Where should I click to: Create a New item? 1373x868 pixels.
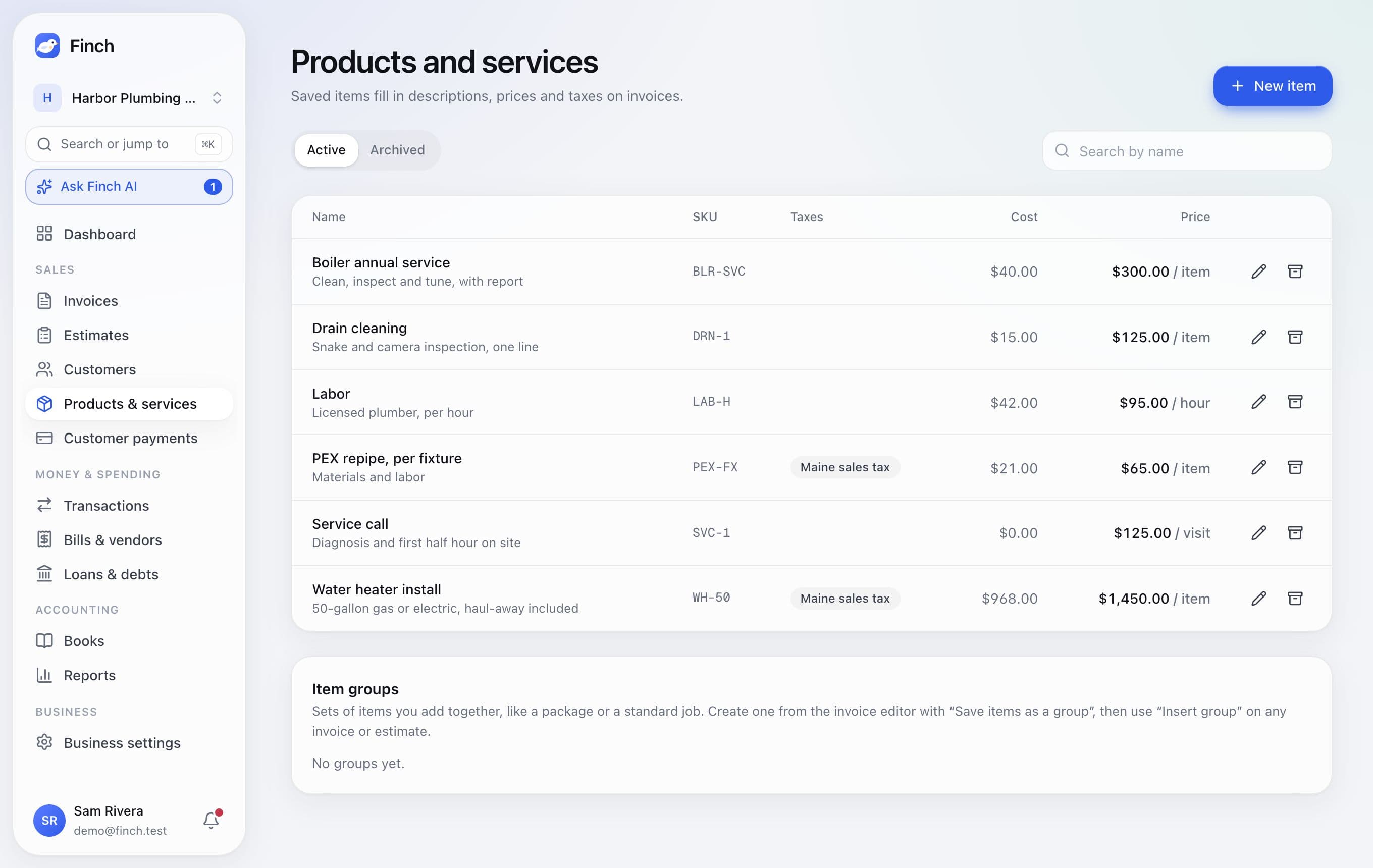[x=1273, y=86]
